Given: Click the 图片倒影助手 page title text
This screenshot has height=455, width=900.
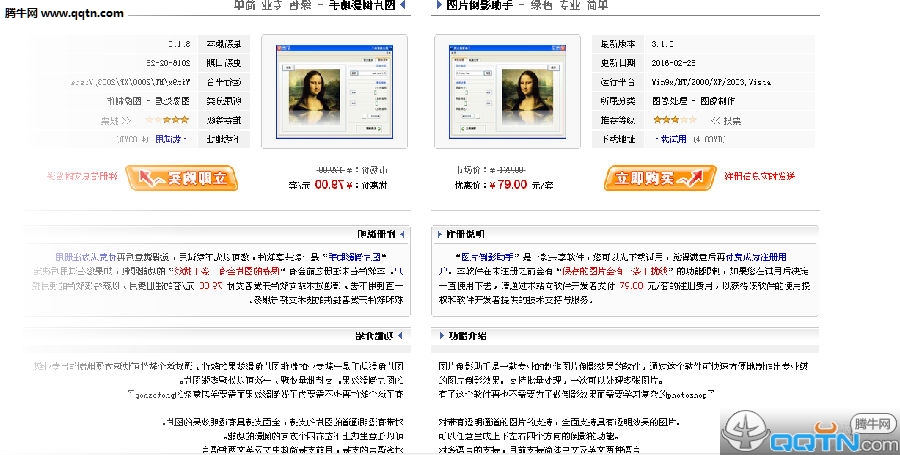Looking at the screenshot, I should point(479,5).
